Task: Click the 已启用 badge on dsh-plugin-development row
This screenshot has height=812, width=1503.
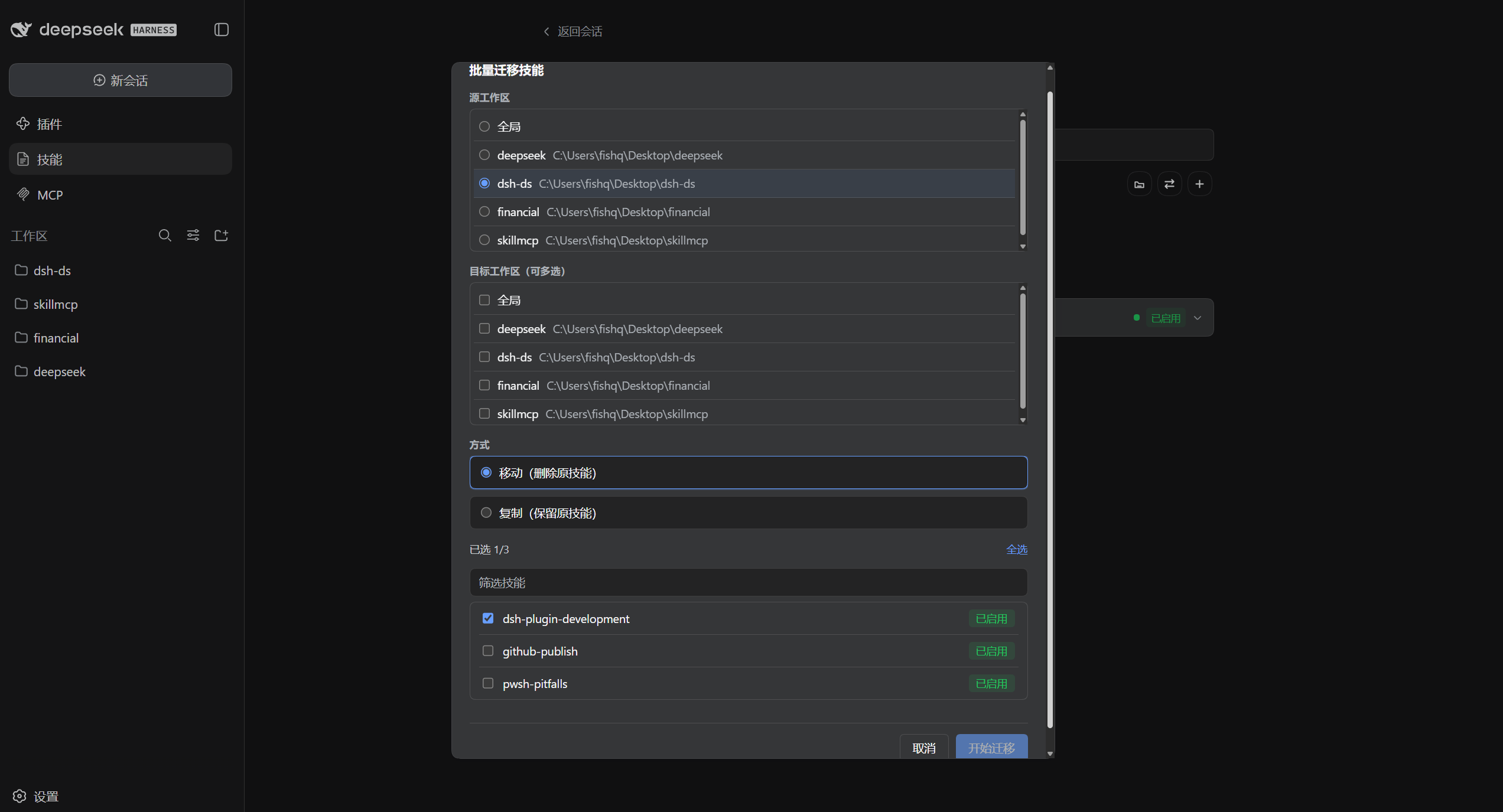Action: pyautogui.click(x=991, y=618)
